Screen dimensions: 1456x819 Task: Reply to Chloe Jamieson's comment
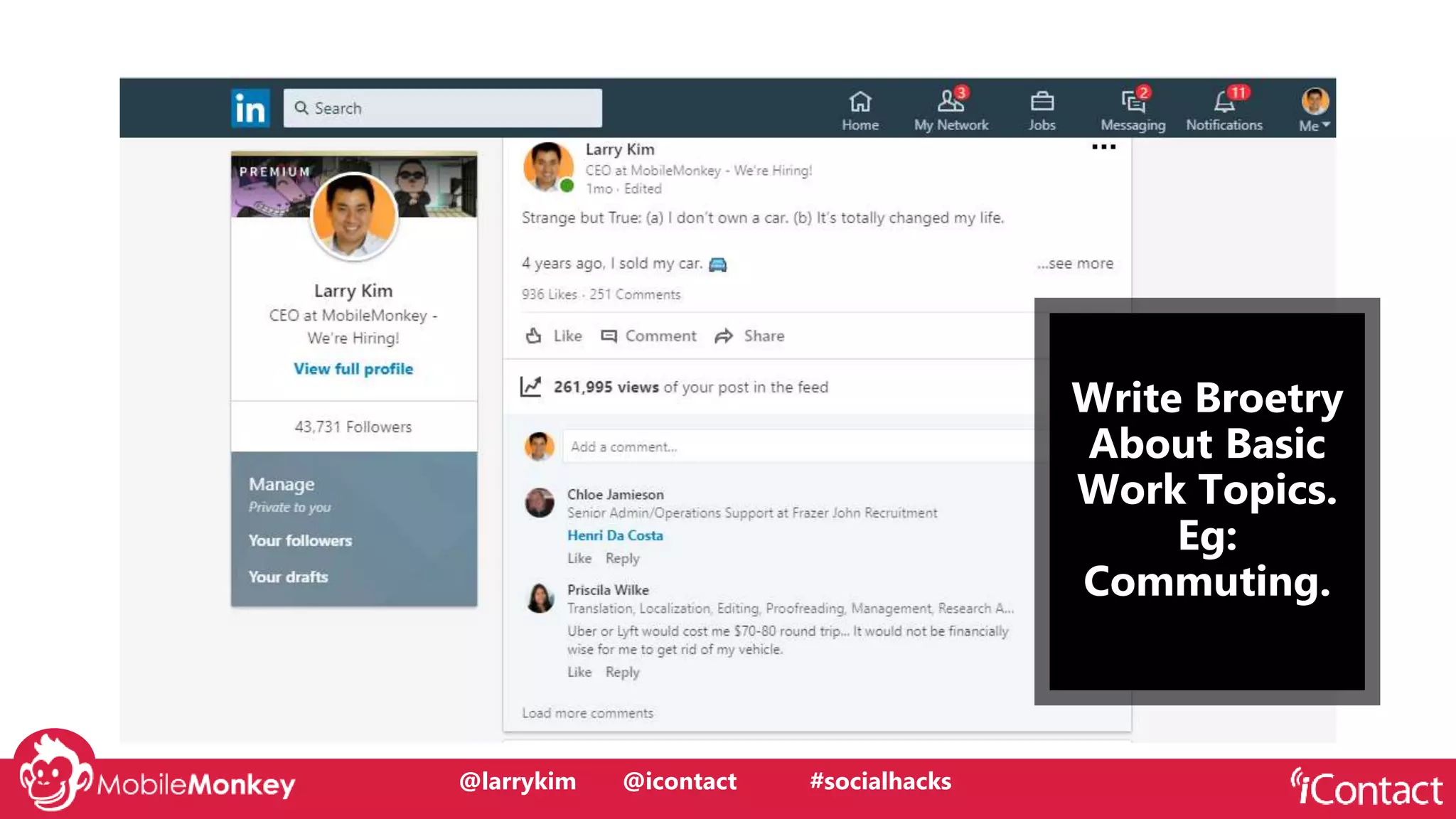(623, 558)
